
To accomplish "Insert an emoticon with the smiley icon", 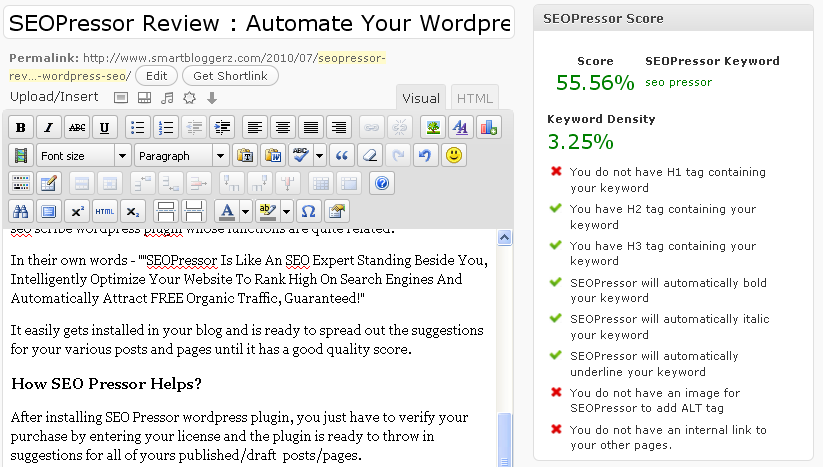I will (454, 155).
